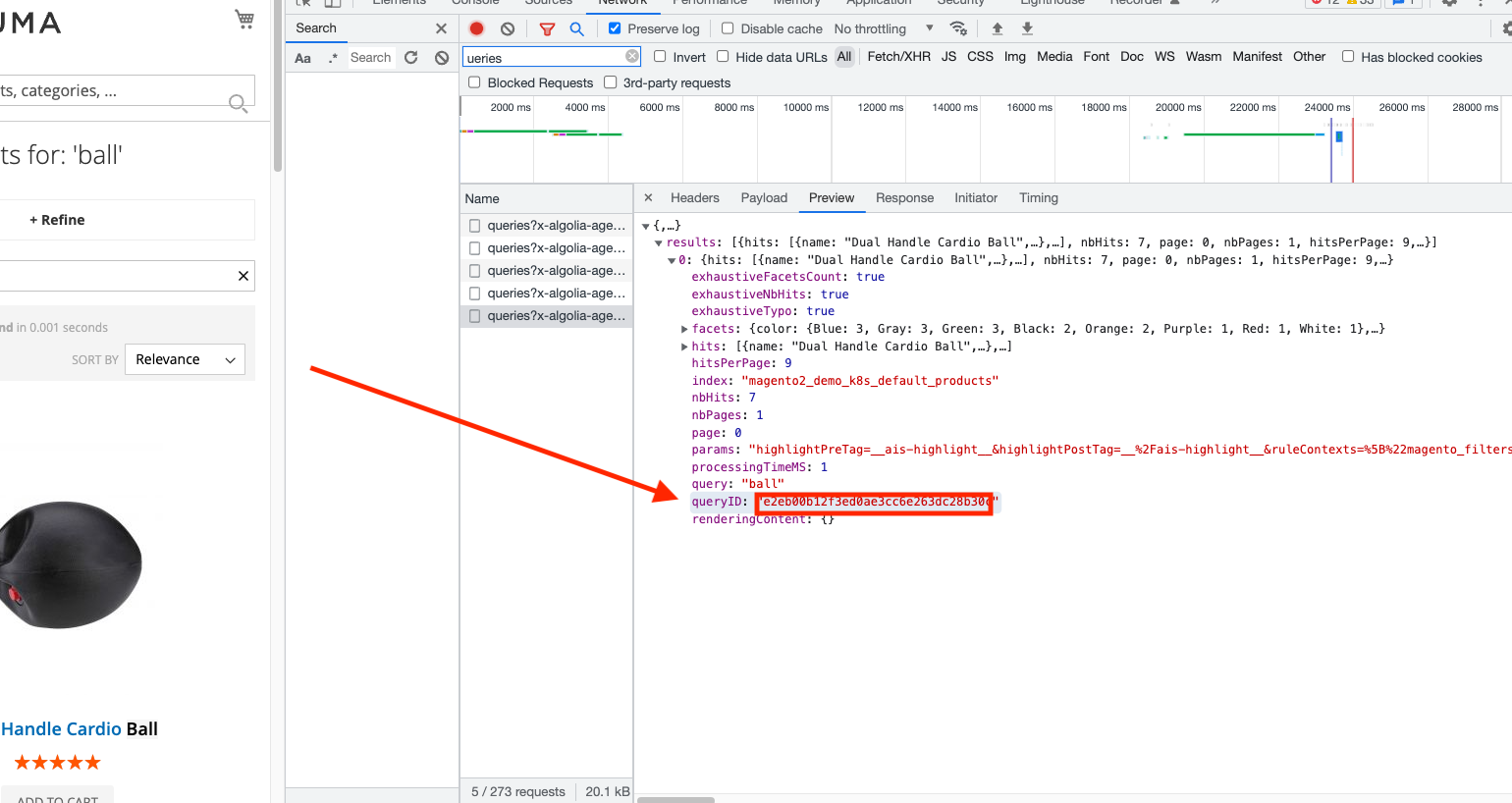1512x803 pixels.
Task: Collapse the root {,…} JSON object
Action: [x=646, y=226]
